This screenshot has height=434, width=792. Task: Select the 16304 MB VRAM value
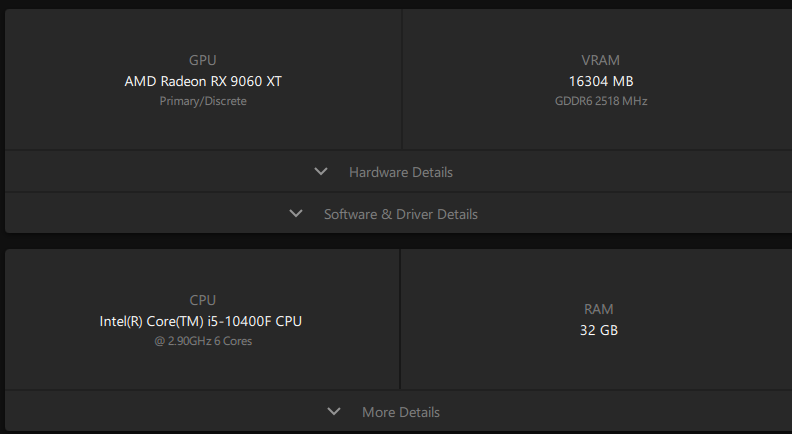[x=601, y=81]
